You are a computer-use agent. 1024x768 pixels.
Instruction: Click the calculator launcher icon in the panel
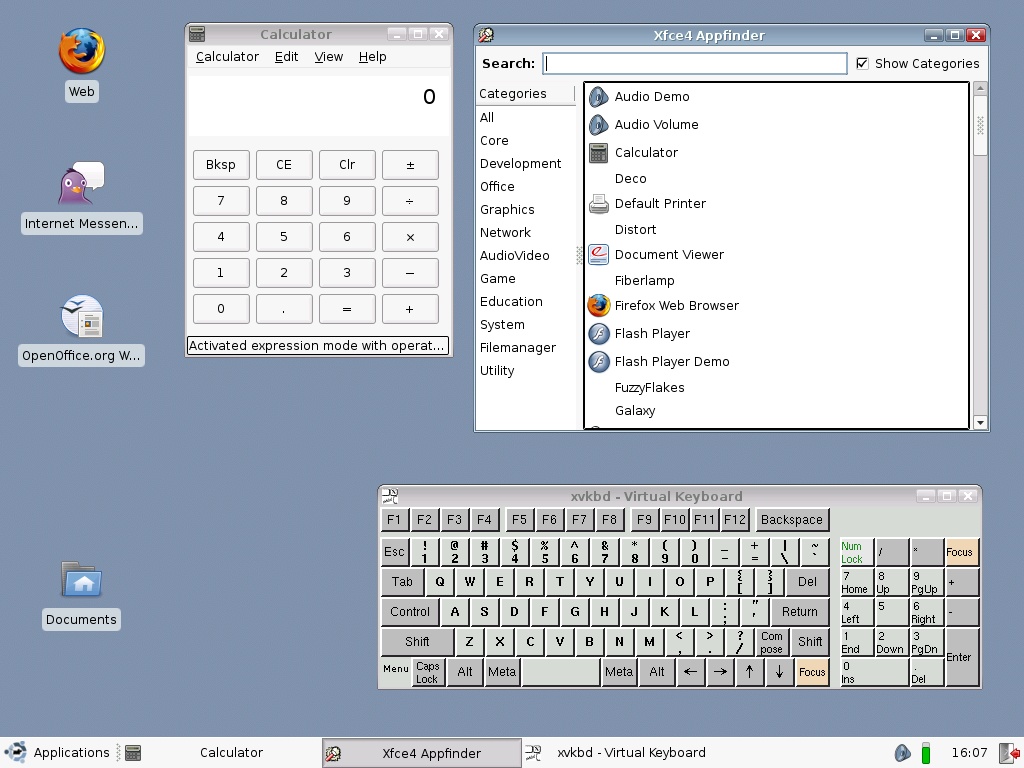133,753
